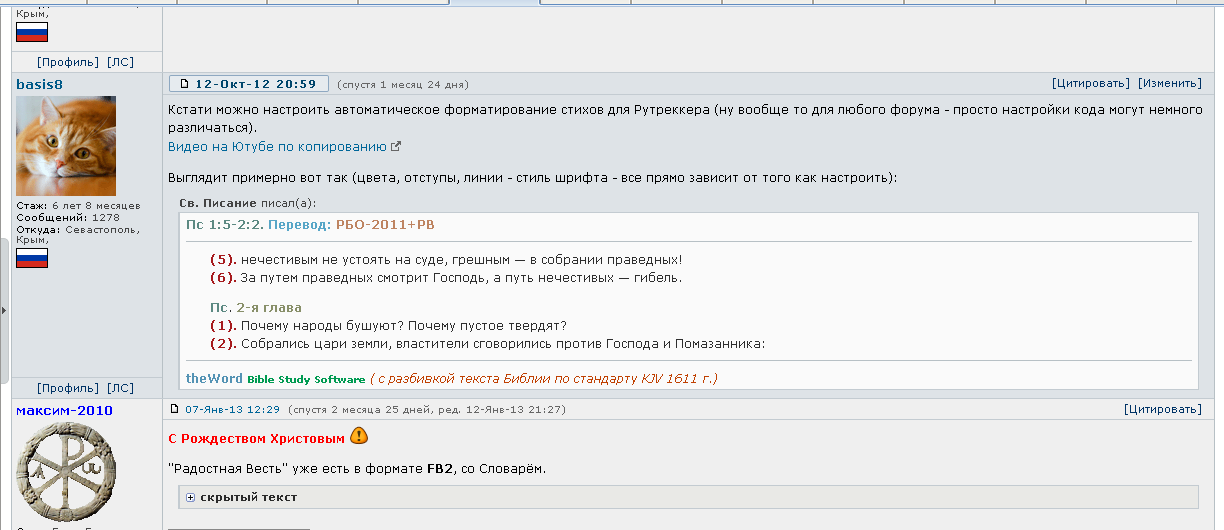1224x530 pixels.
Task: Quote basis8's post with Цитировать
Action: click(1091, 83)
